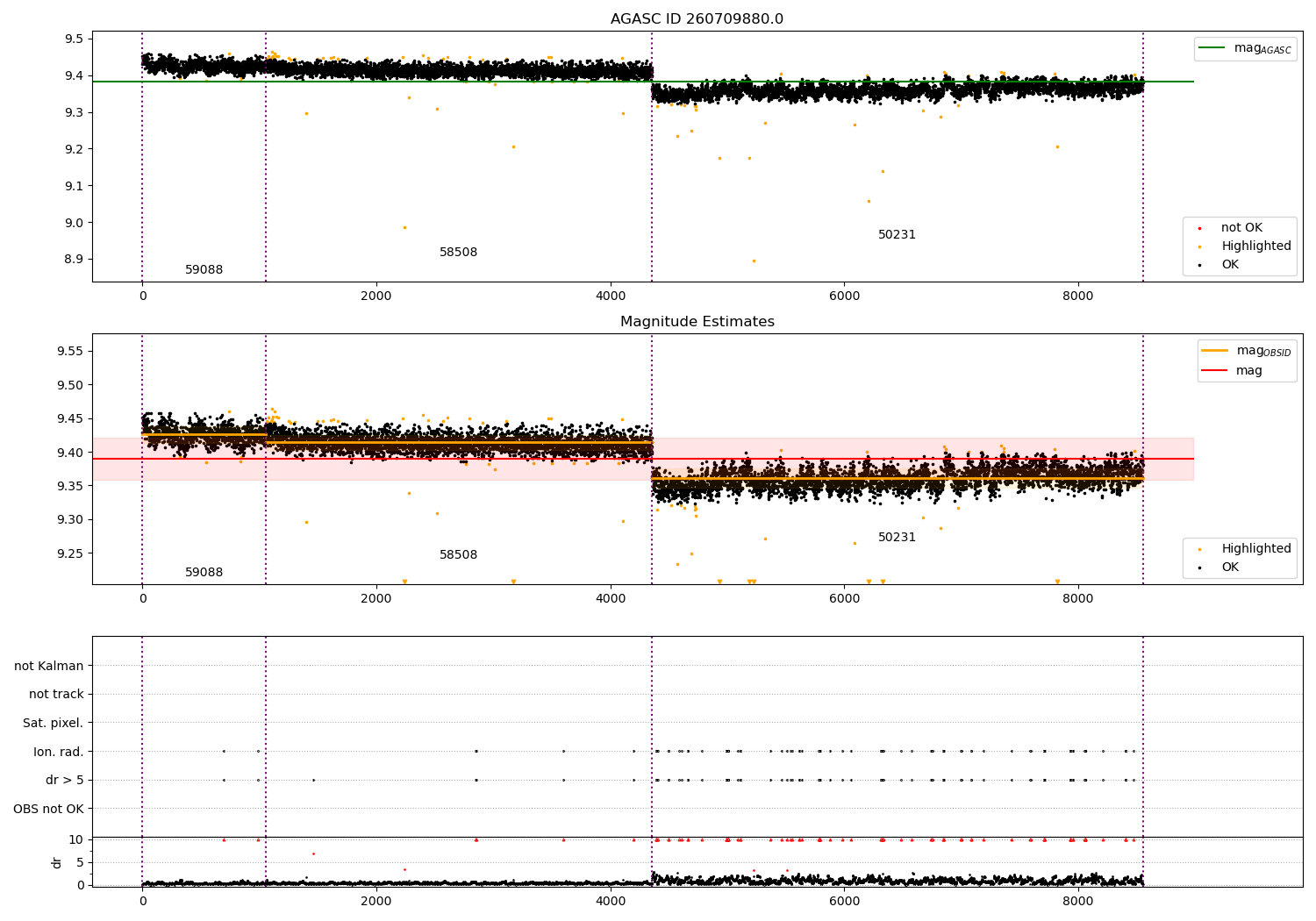Click the '10' tick on the dr axis

[76, 839]
